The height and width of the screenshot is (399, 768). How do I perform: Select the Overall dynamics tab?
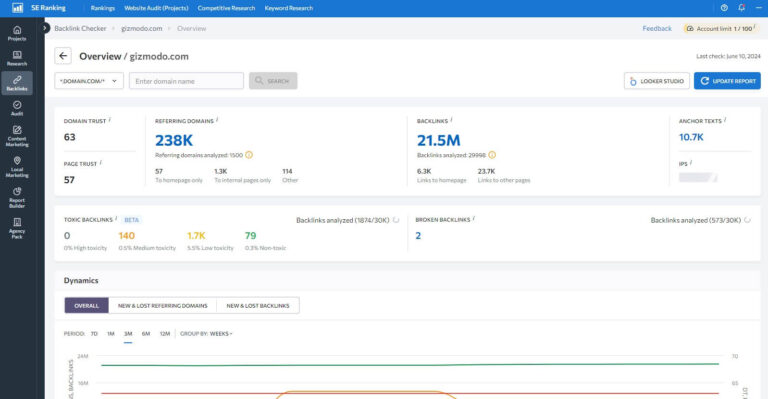click(x=87, y=305)
